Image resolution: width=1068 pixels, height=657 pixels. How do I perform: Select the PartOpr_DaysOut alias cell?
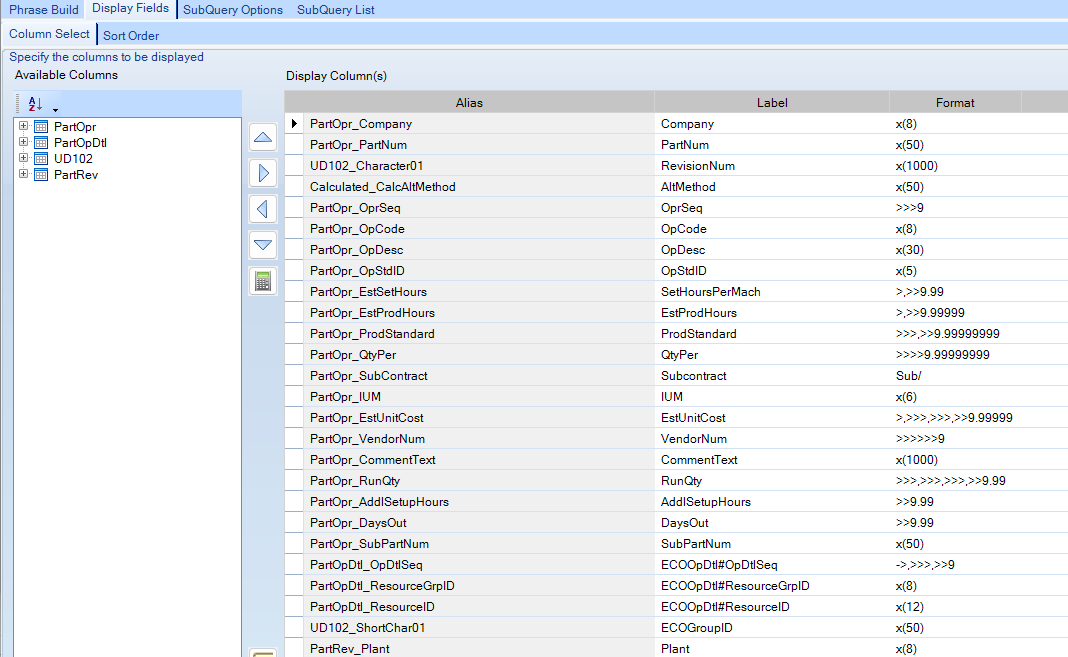(479, 523)
